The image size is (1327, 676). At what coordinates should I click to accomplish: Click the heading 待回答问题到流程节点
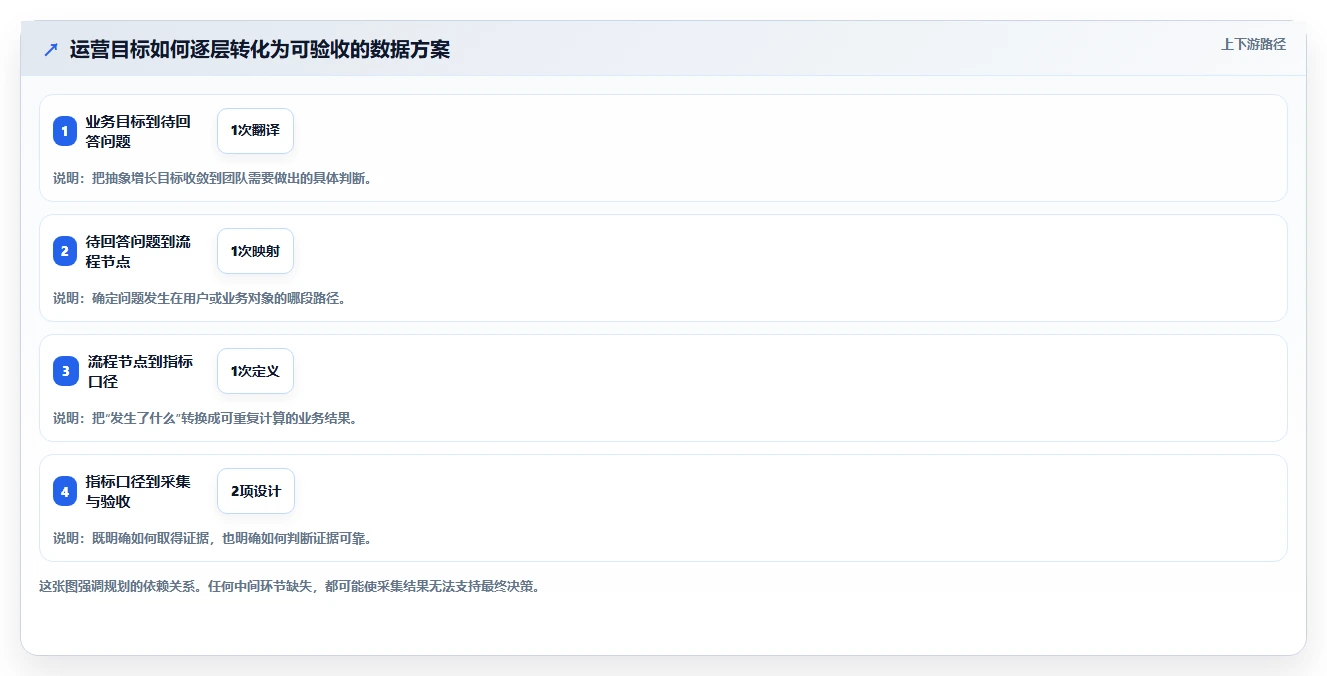pyautogui.click(x=138, y=251)
